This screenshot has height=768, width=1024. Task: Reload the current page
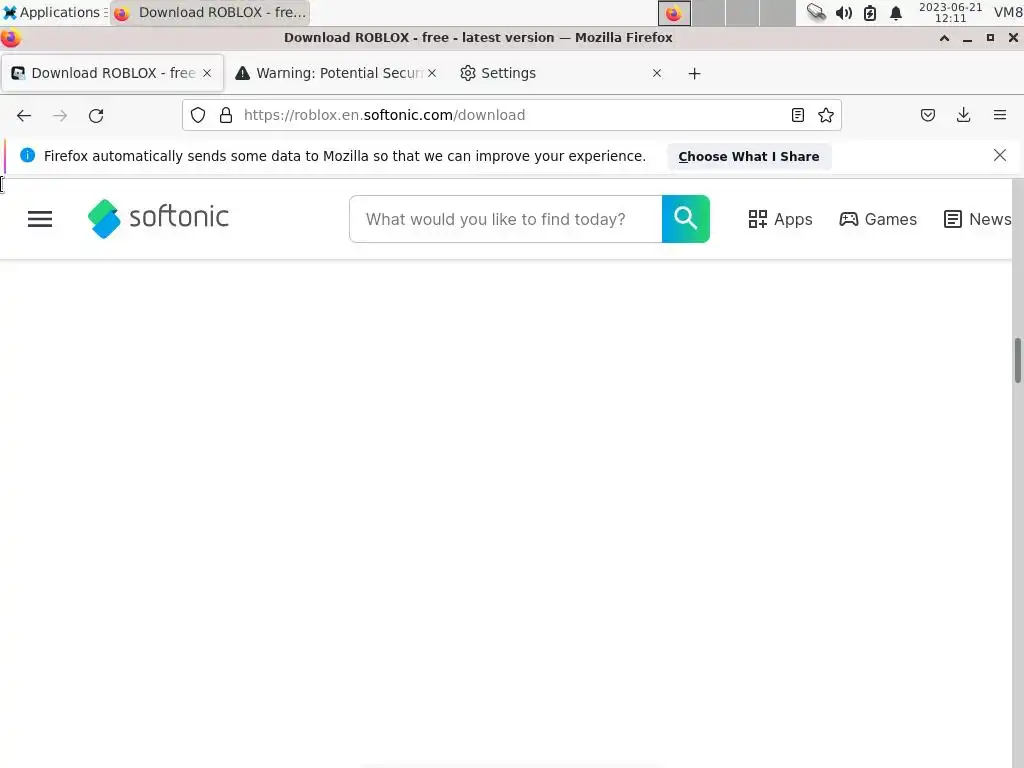(96, 116)
